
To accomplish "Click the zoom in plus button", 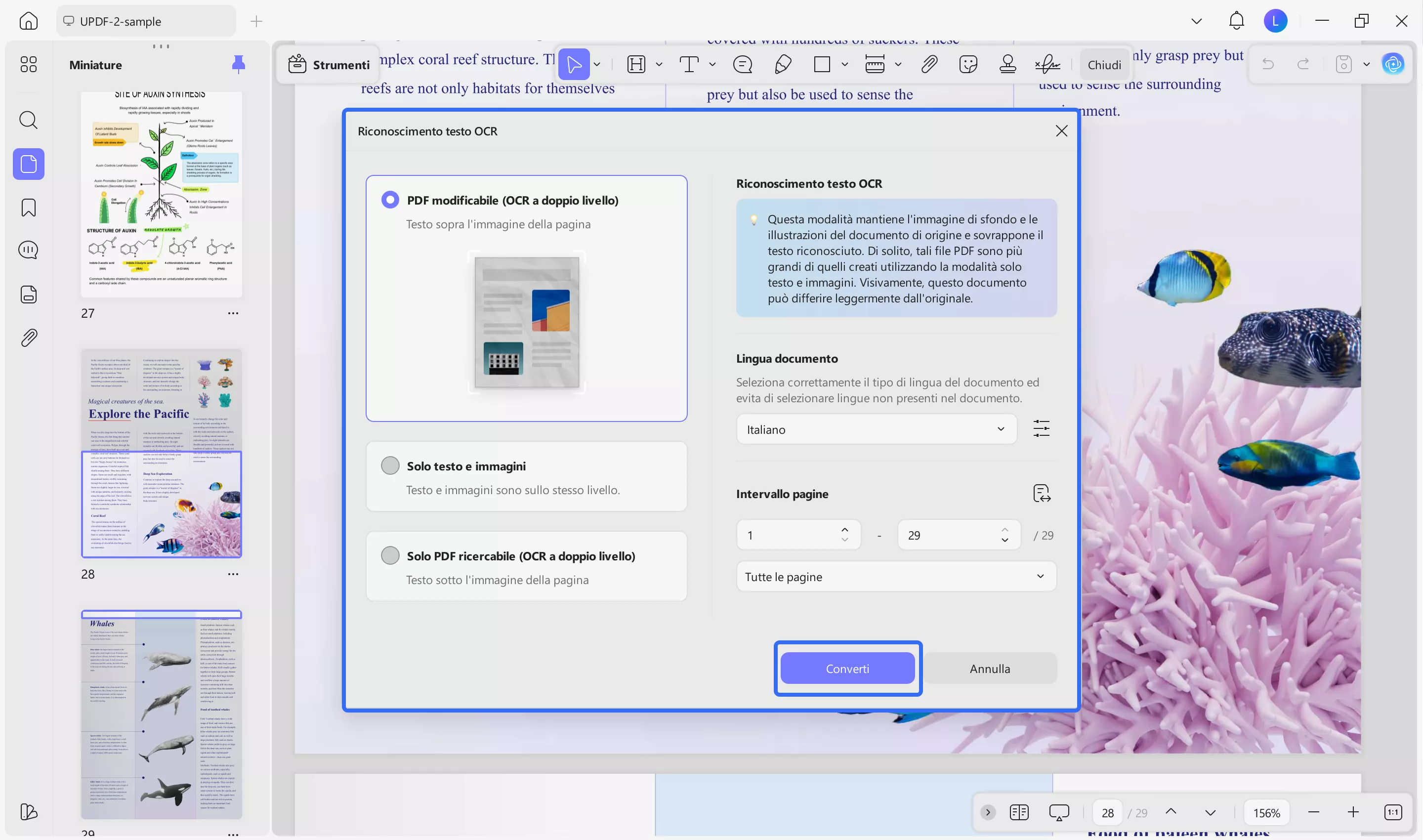I will pyautogui.click(x=1353, y=812).
